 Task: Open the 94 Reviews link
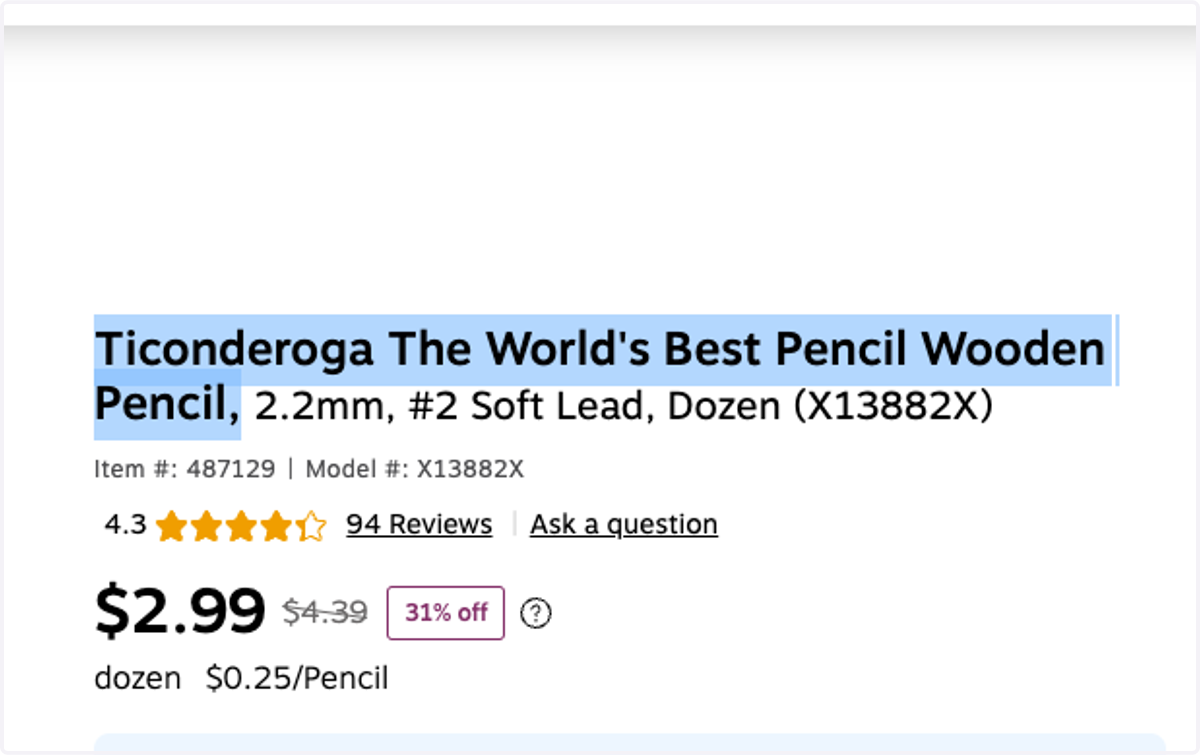[x=419, y=524]
